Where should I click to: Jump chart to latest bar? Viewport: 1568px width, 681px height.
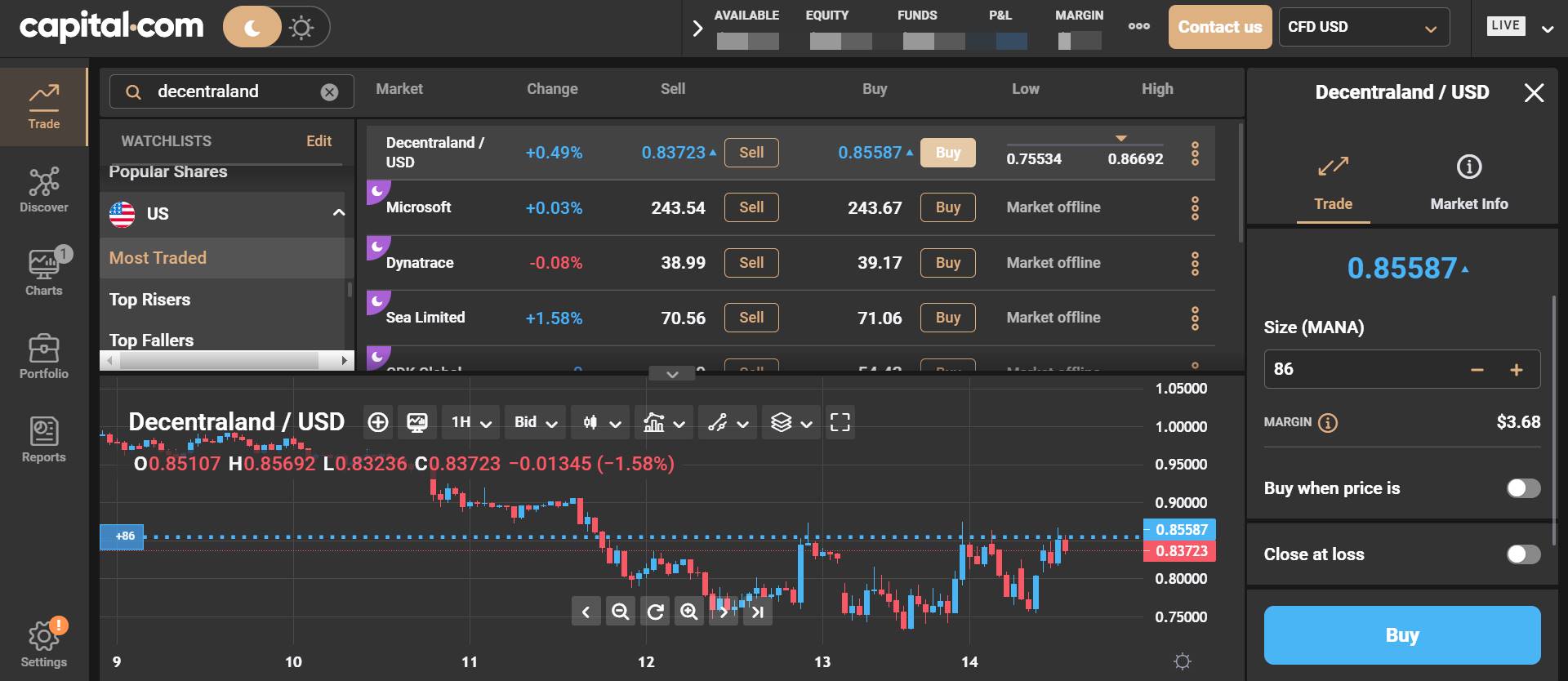tap(758, 612)
